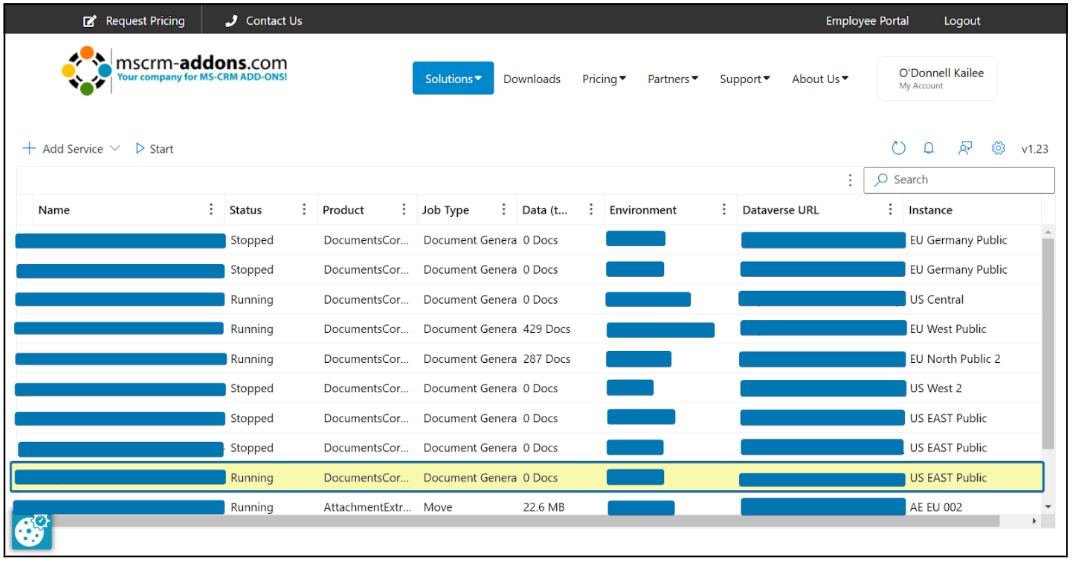Viewport: 1074px width, 562px height.
Task: Open Environment column options menu
Action: coord(724,210)
